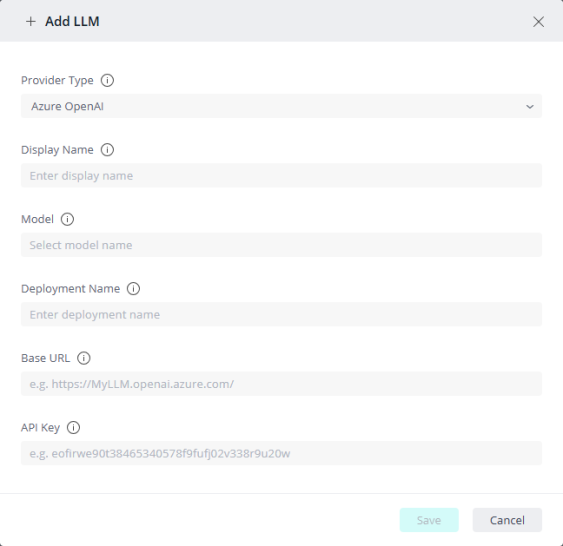Viewport: 563px width, 546px height.
Task: Close the Add LLM dialog
Action: (x=538, y=22)
